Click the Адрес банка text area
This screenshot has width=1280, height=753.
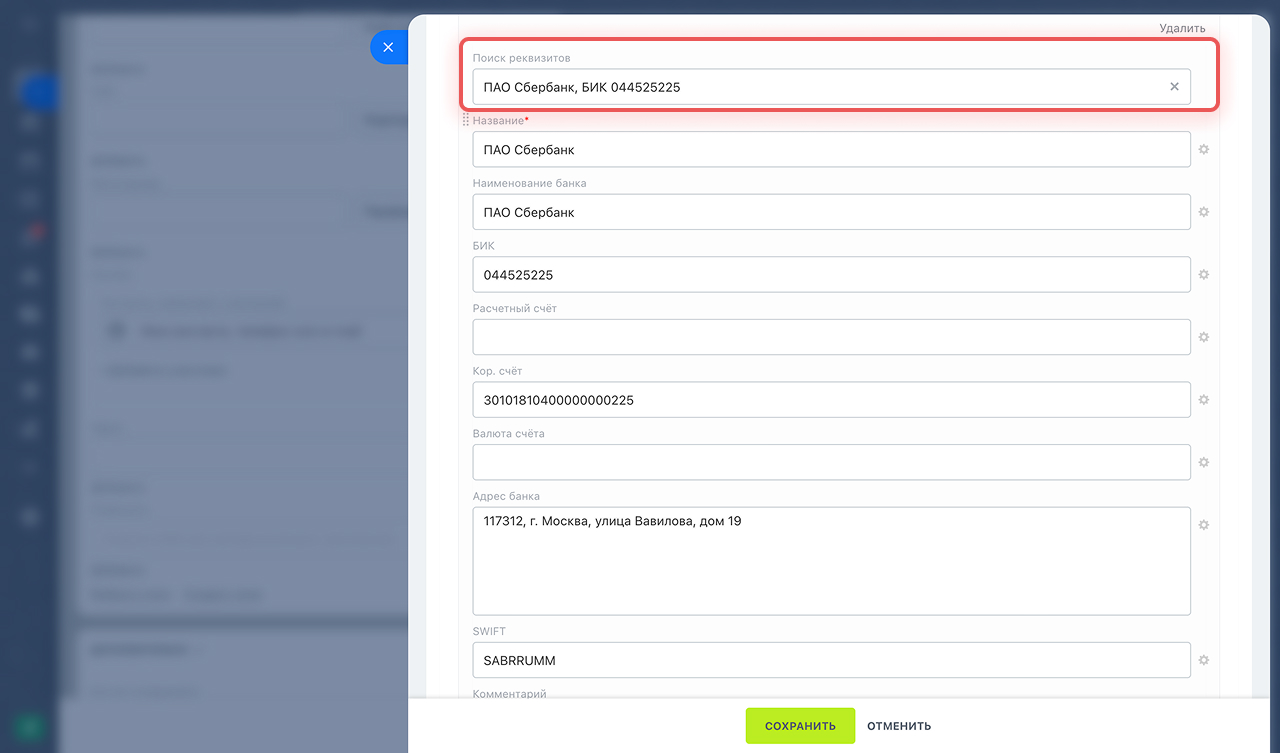click(831, 561)
